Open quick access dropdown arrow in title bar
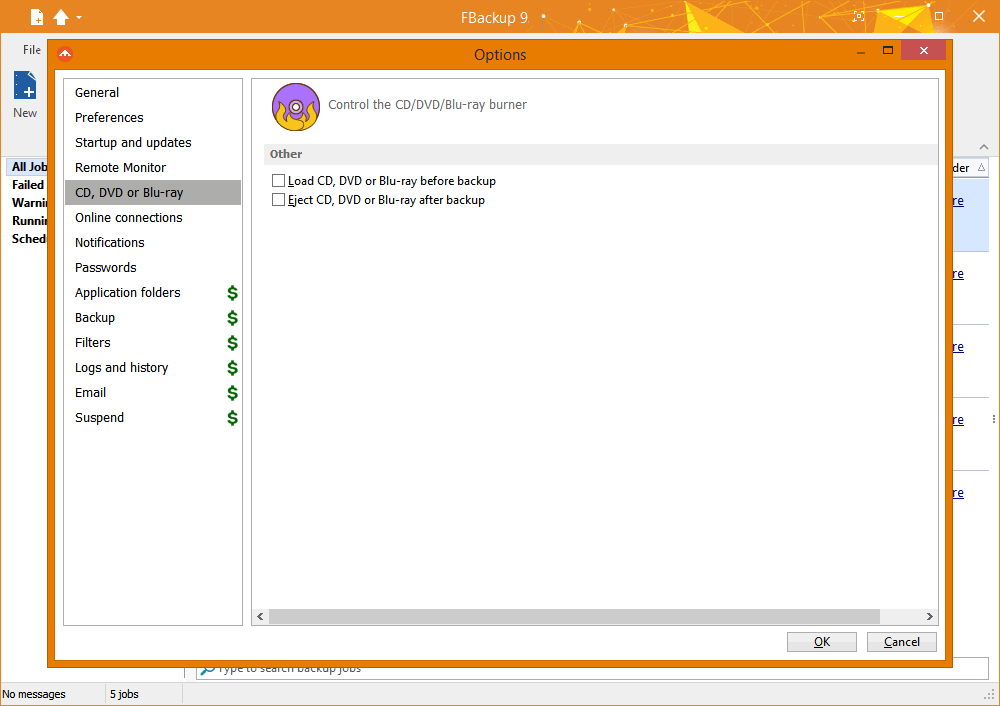The height and width of the screenshot is (706, 1000). click(79, 17)
